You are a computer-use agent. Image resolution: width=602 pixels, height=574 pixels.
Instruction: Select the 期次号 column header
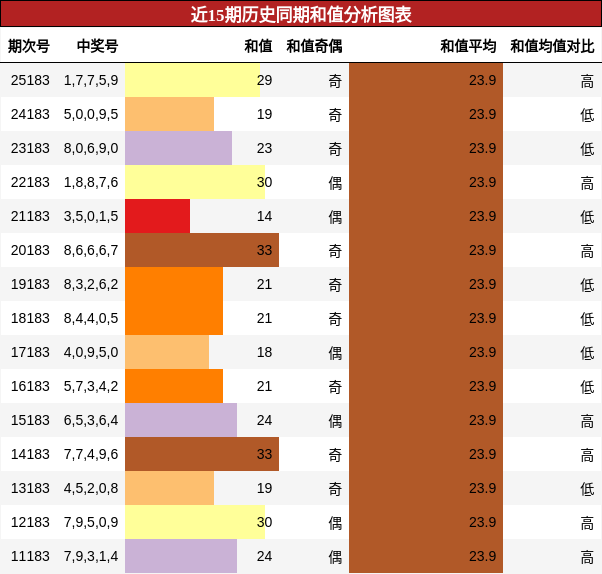tap(29, 46)
